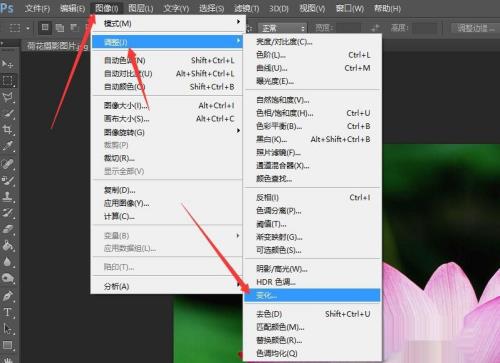Switch to 荷花摄影图片.jpg document tab
The height and width of the screenshot is (363, 500).
pos(56,46)
